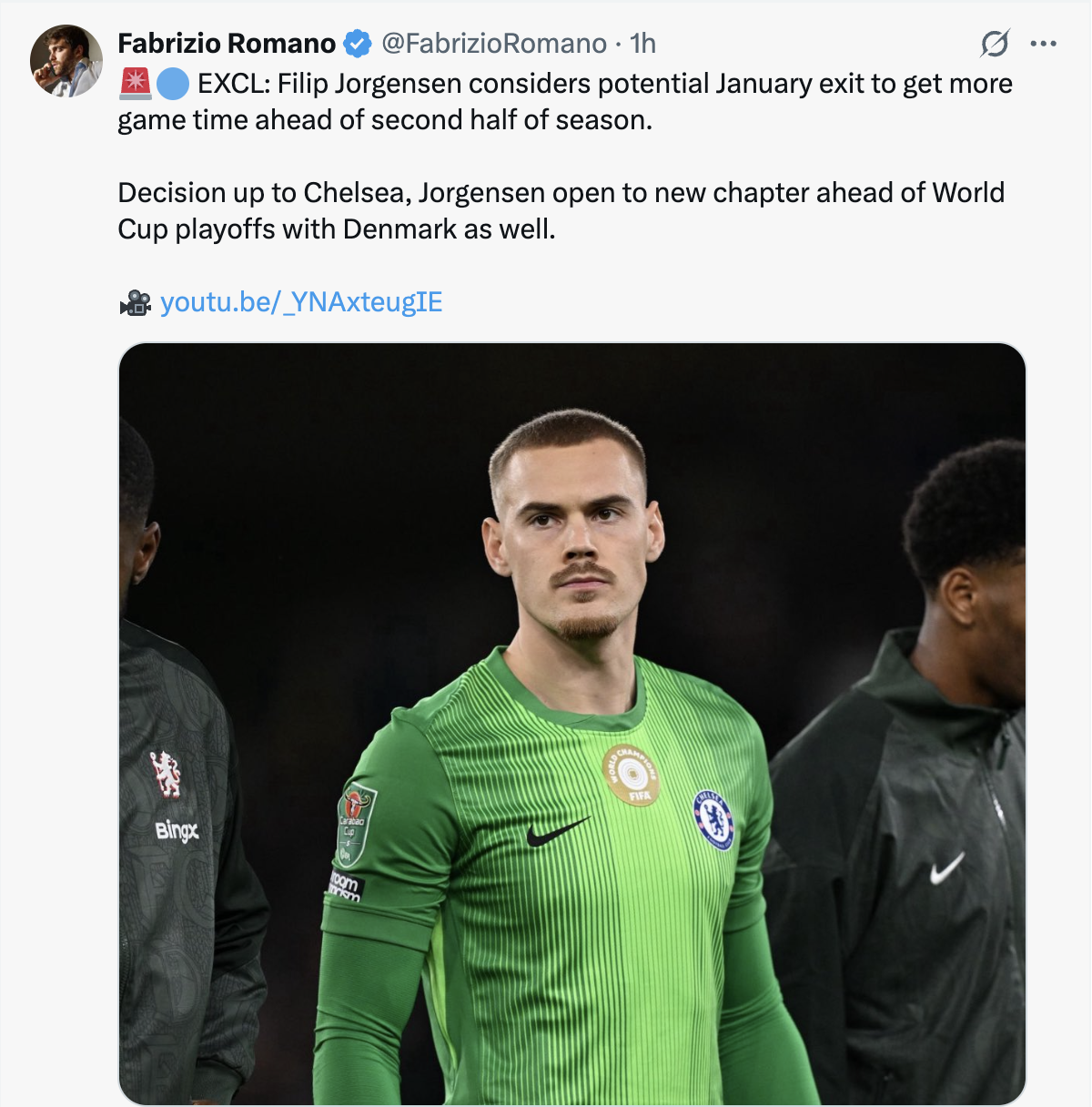This screenshot has width=1092, height=1107.
Task: Open the @FabrizioRomano handle link
Action: pyautogui.click(x=494, y=44)
